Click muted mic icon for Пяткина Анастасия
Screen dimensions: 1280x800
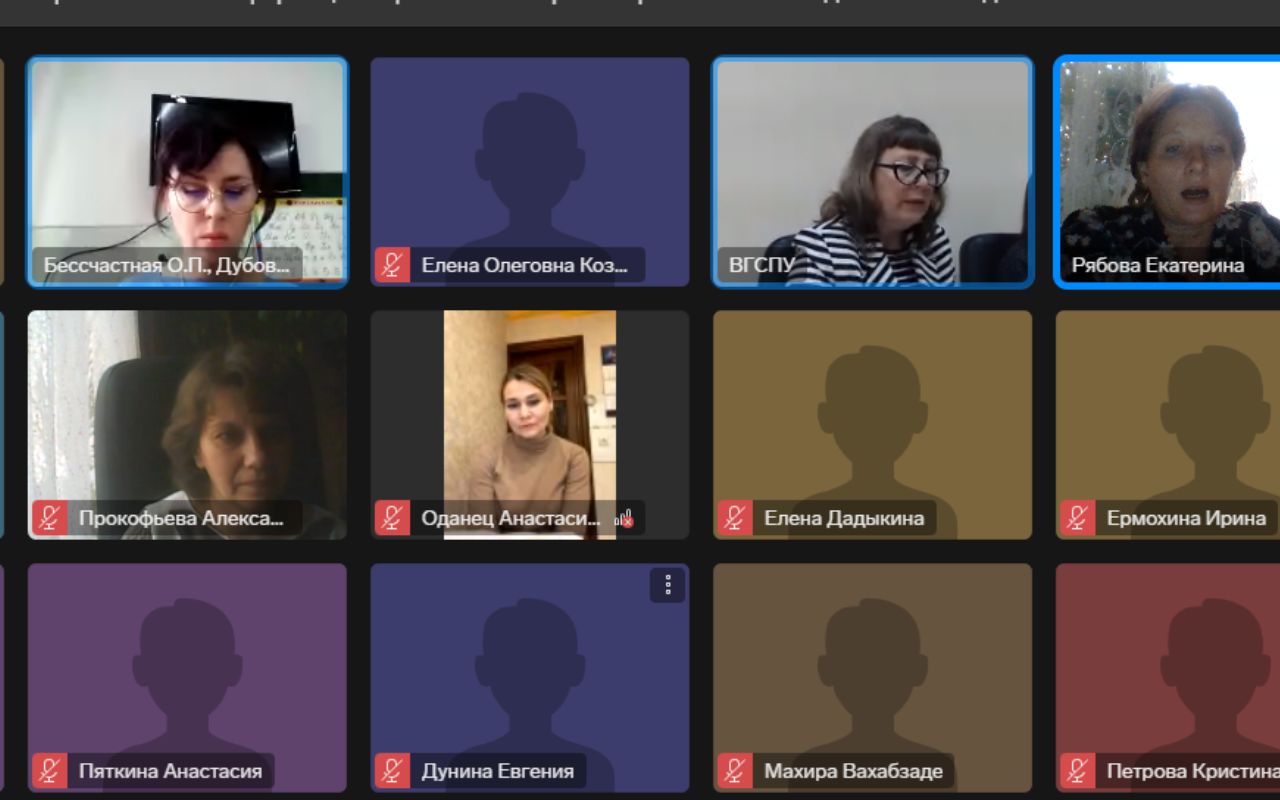[50, 771]
